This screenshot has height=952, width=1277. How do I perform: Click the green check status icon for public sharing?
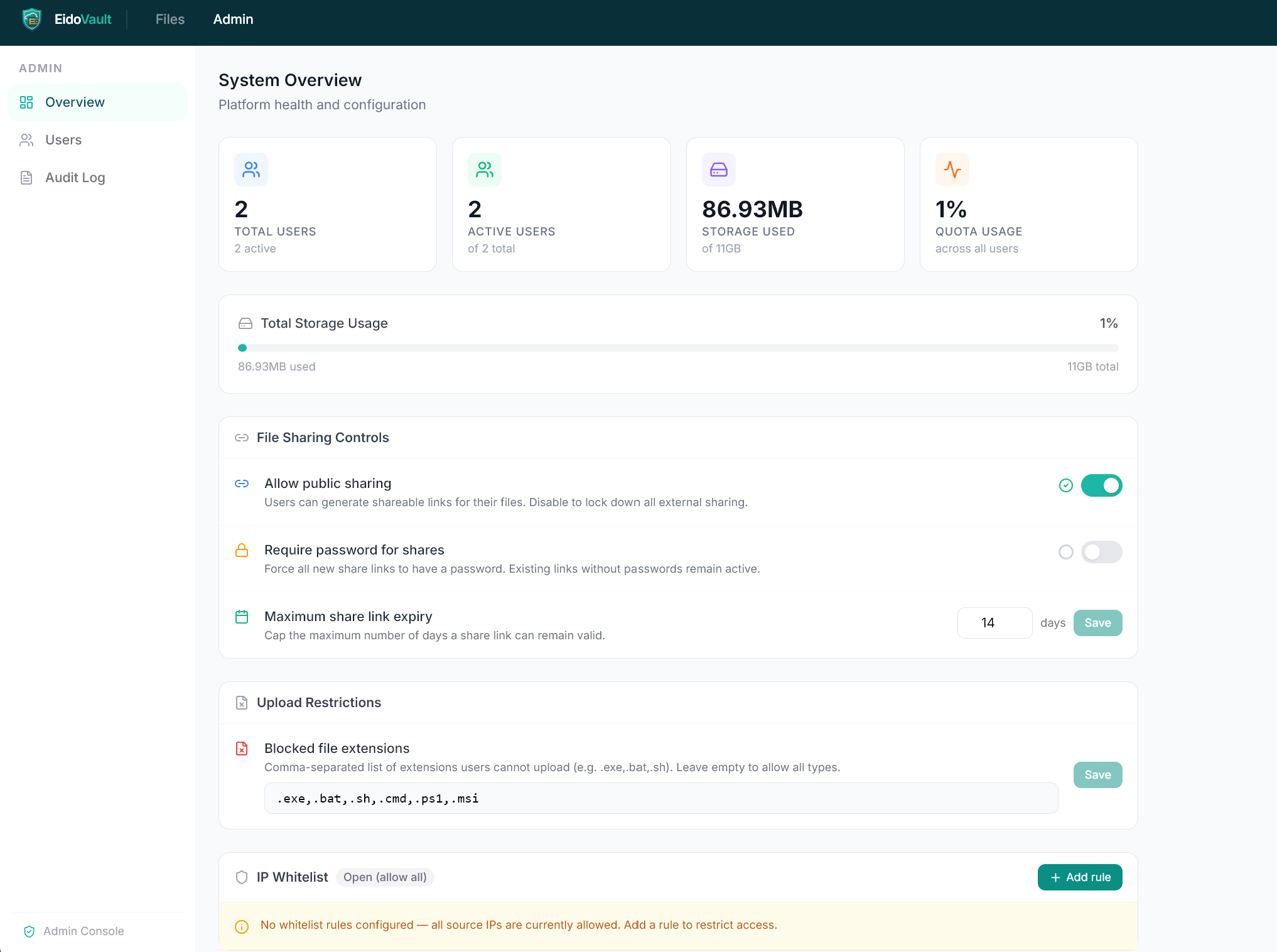tap(1066, 485)
